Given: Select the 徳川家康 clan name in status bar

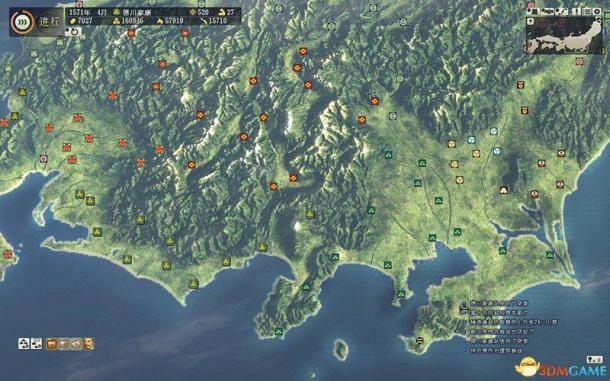Looking at the screenshot, I should [x=137, y=12].
